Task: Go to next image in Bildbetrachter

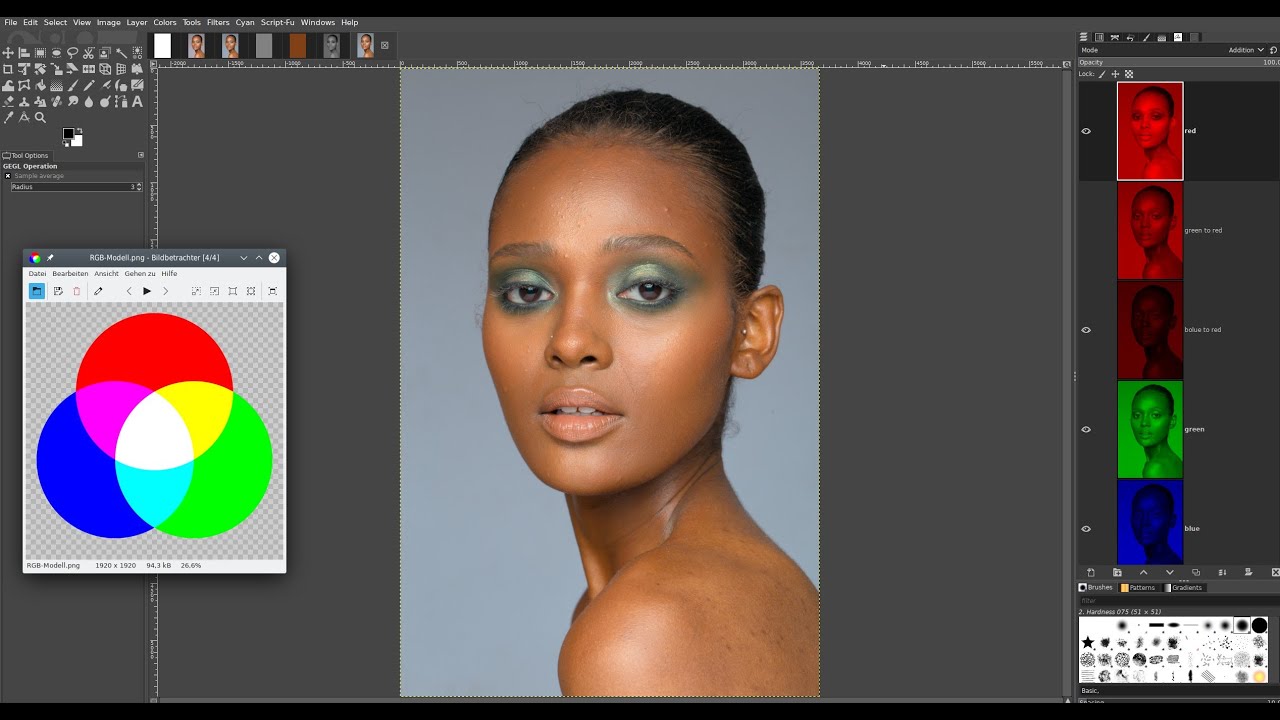Action: pos(166,291)
